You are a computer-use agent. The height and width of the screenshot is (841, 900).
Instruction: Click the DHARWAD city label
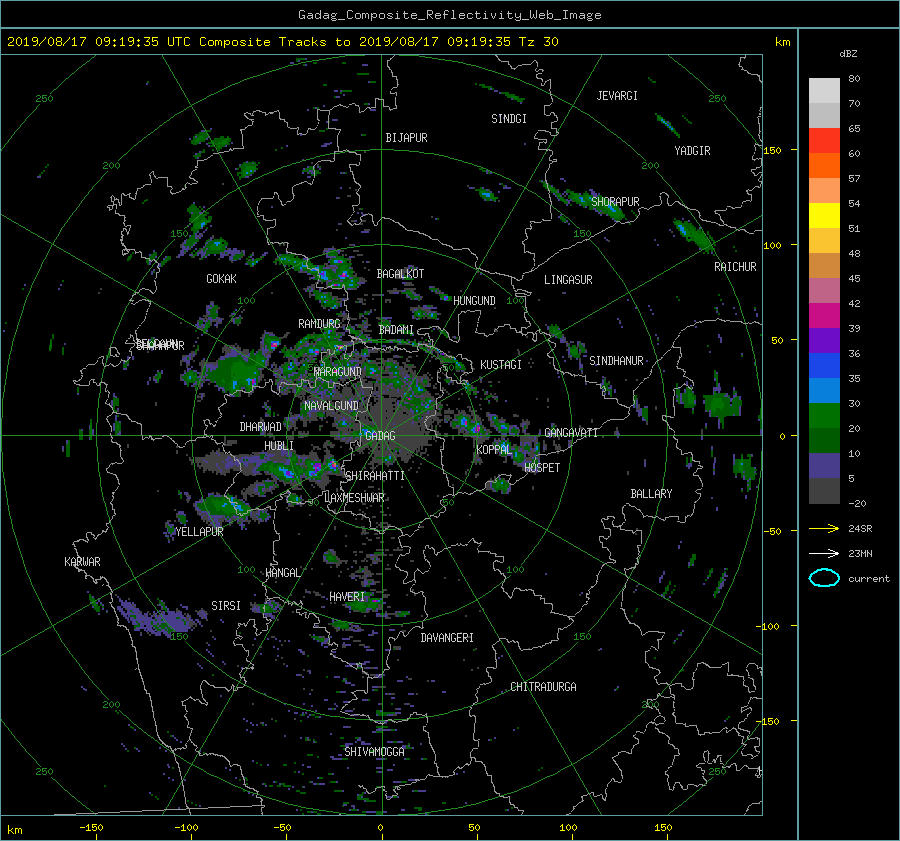(260, 427)
